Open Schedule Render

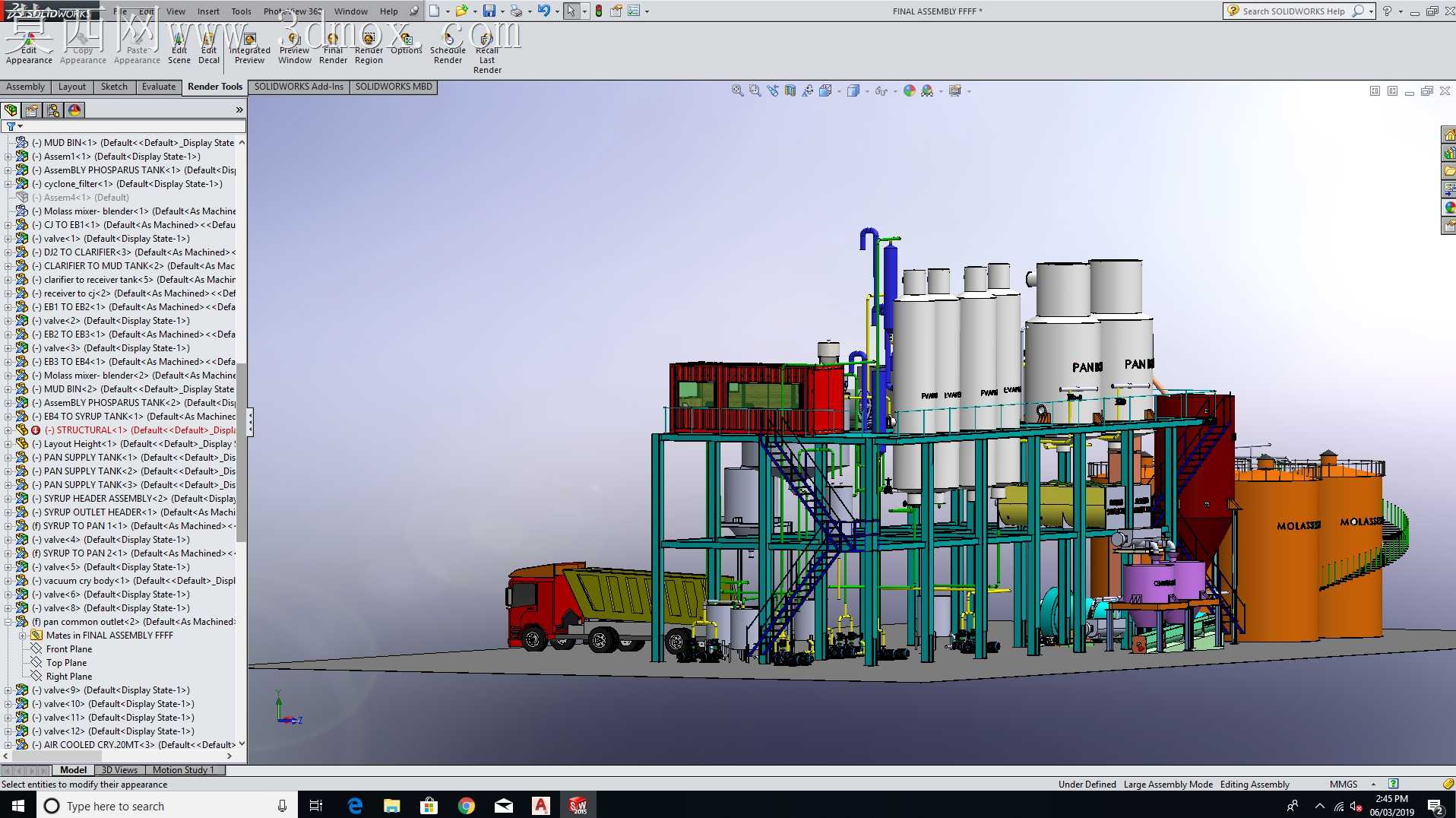448,49
